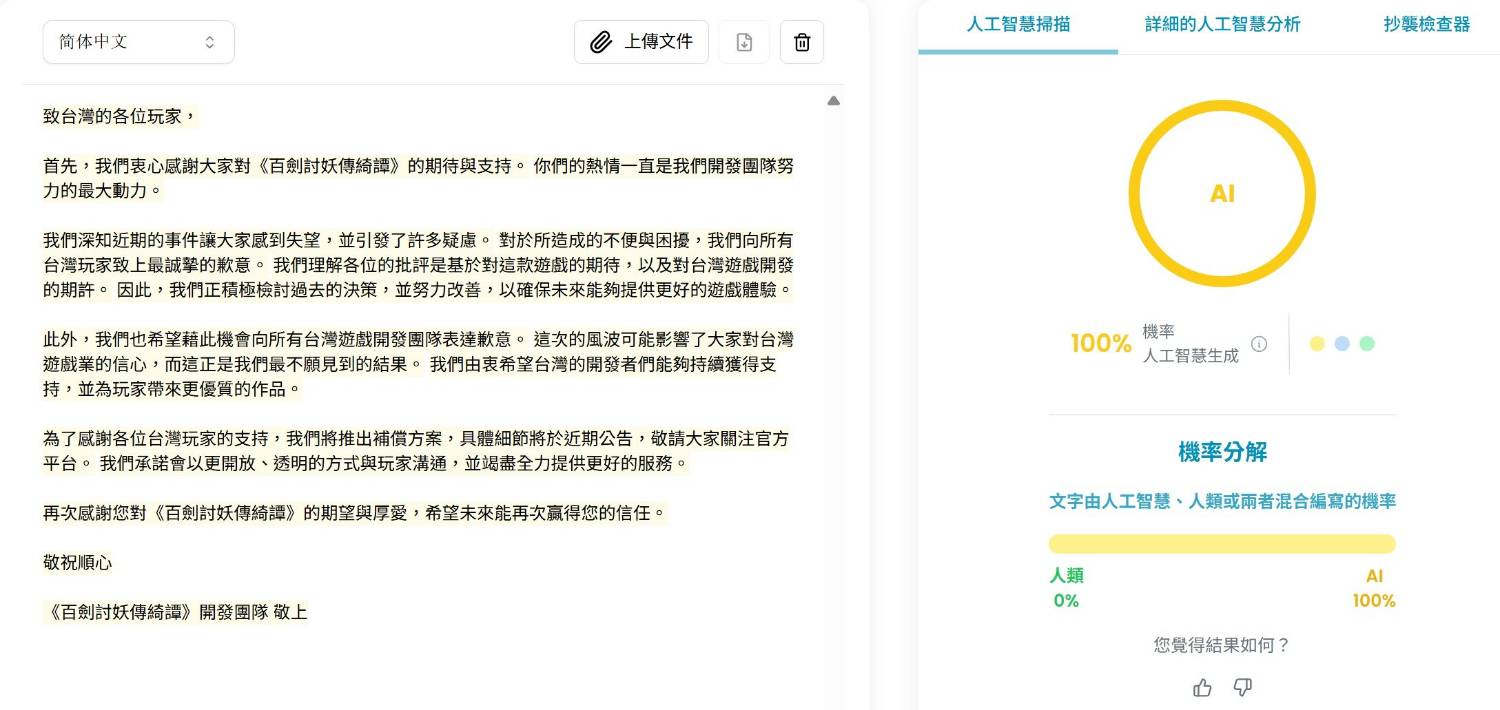Open the 简体中文 language dropdown

coord(138,42)
